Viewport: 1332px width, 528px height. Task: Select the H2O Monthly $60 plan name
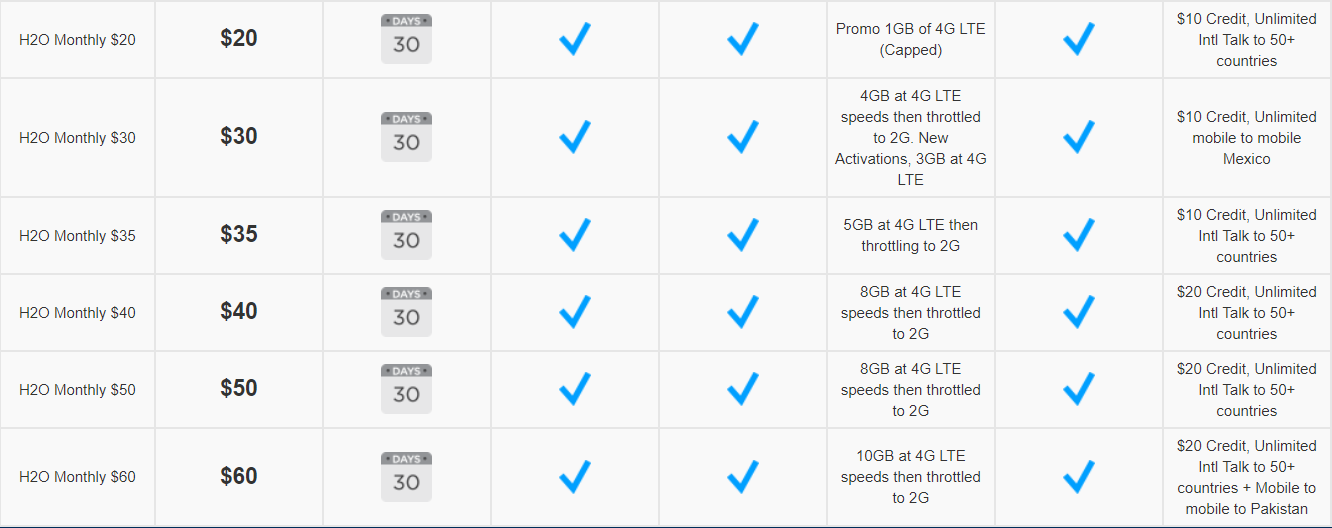(x=77, y=477)
